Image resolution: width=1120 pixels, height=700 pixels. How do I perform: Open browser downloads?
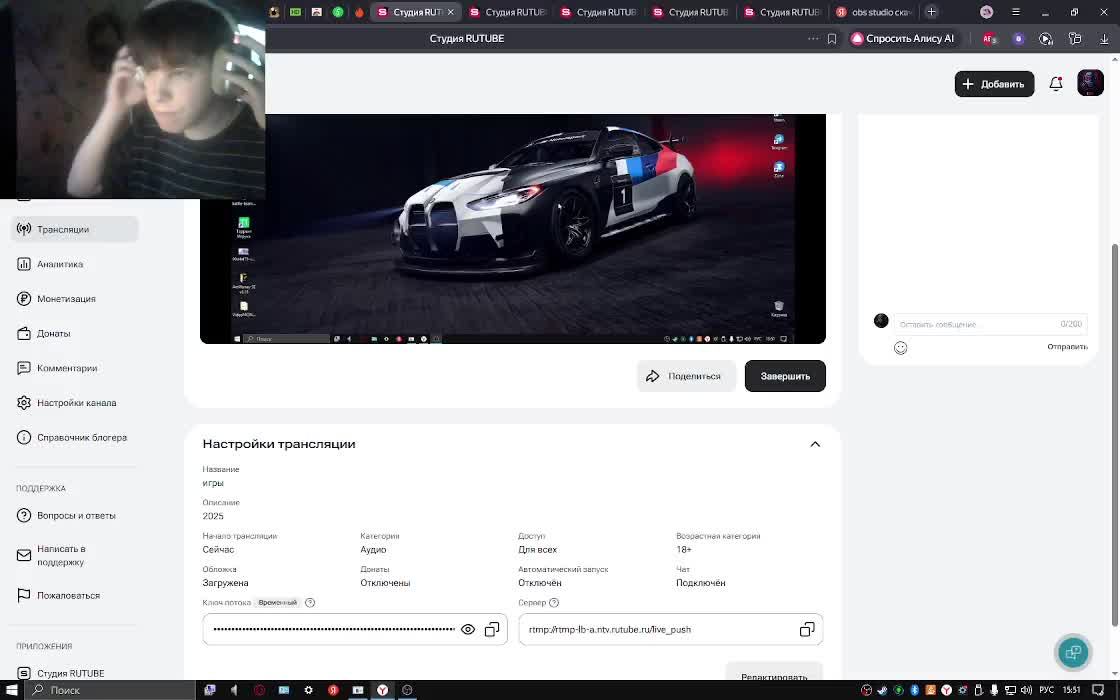(x=1104, y=39)
